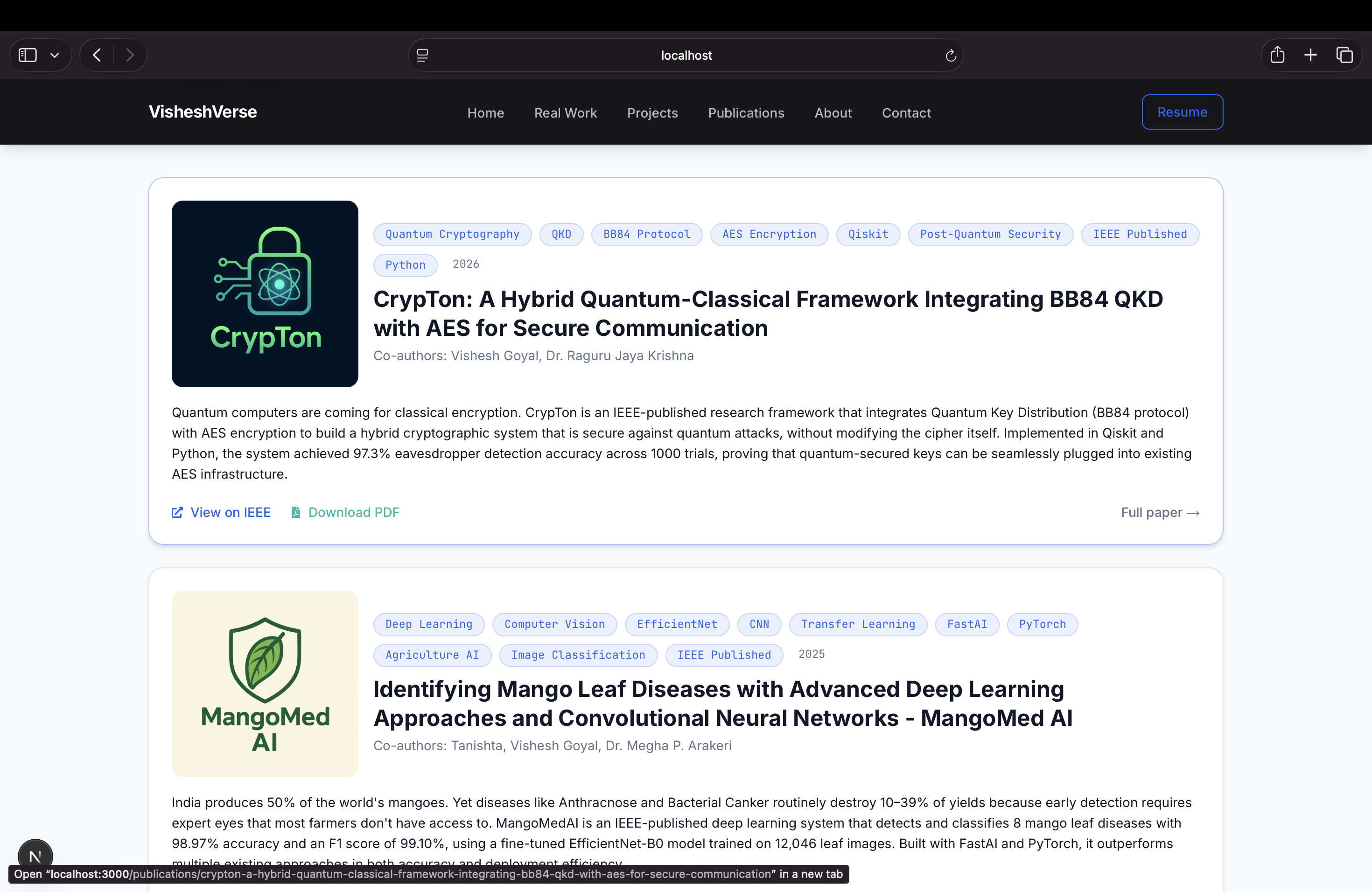This screenshot has width=1372, height=892.
Task: Select the EfficientNet tag
Action: coord(677,625)
